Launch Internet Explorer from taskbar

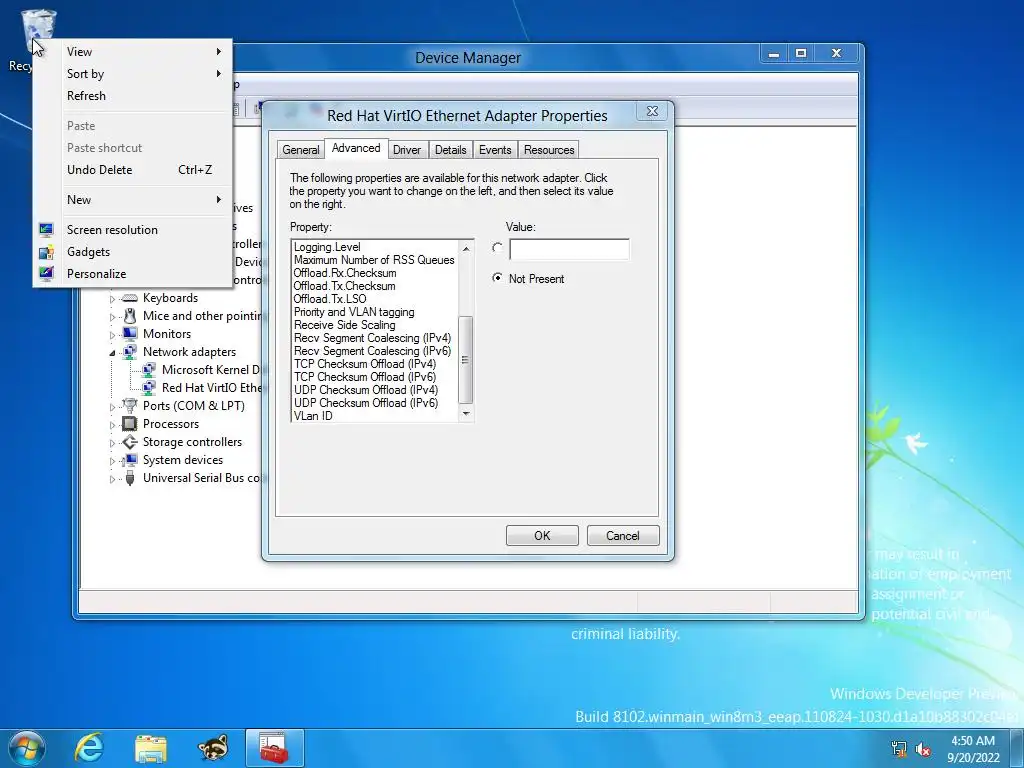tap(89, 748)
